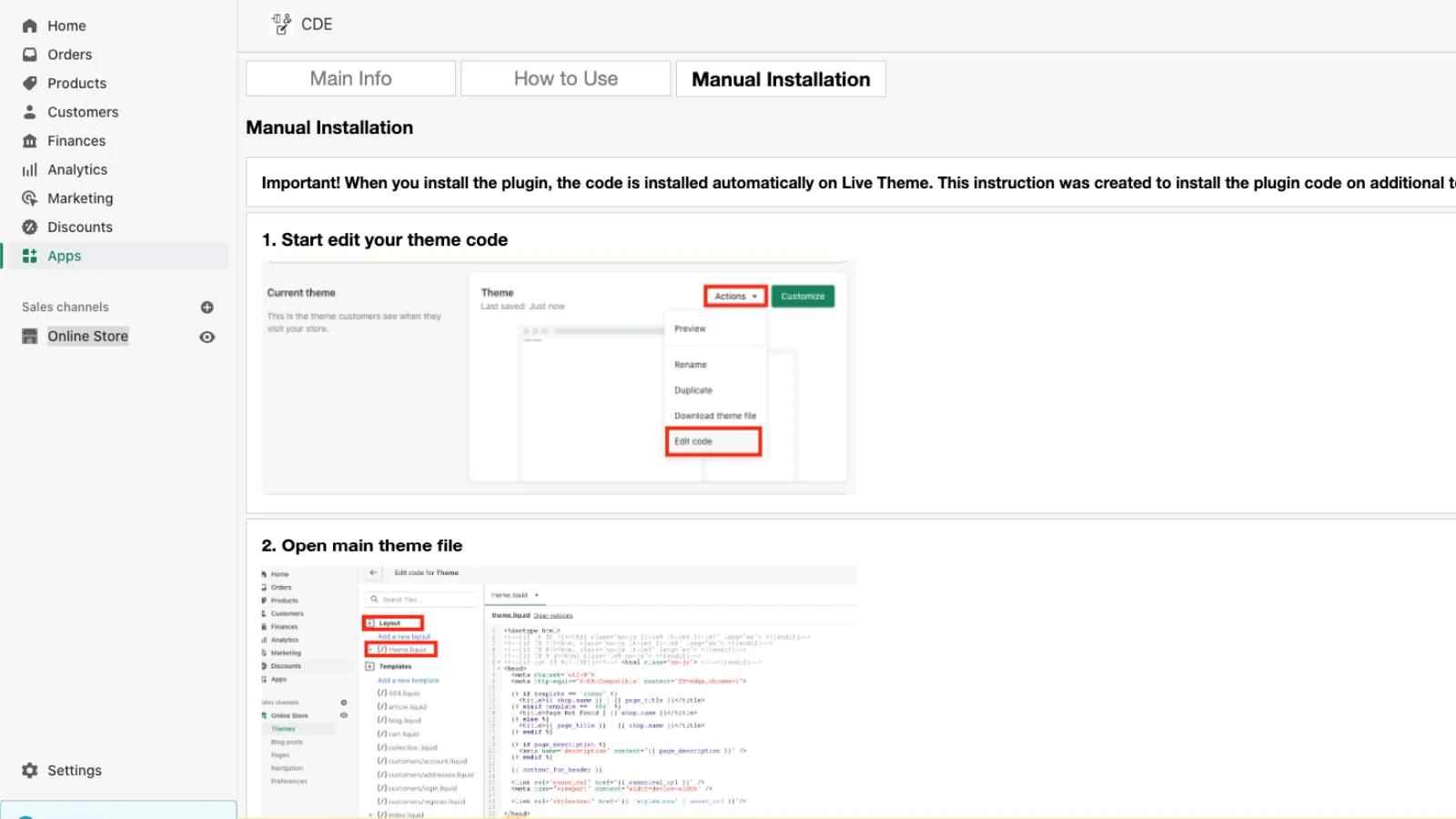Viewport: 1456px width, 819px height.
Task: Add a sales channel with plus icon
Action: (x=207, y=308)
